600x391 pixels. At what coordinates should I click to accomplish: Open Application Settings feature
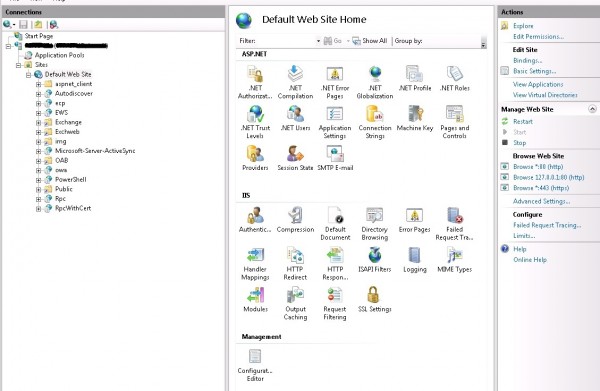335,122
